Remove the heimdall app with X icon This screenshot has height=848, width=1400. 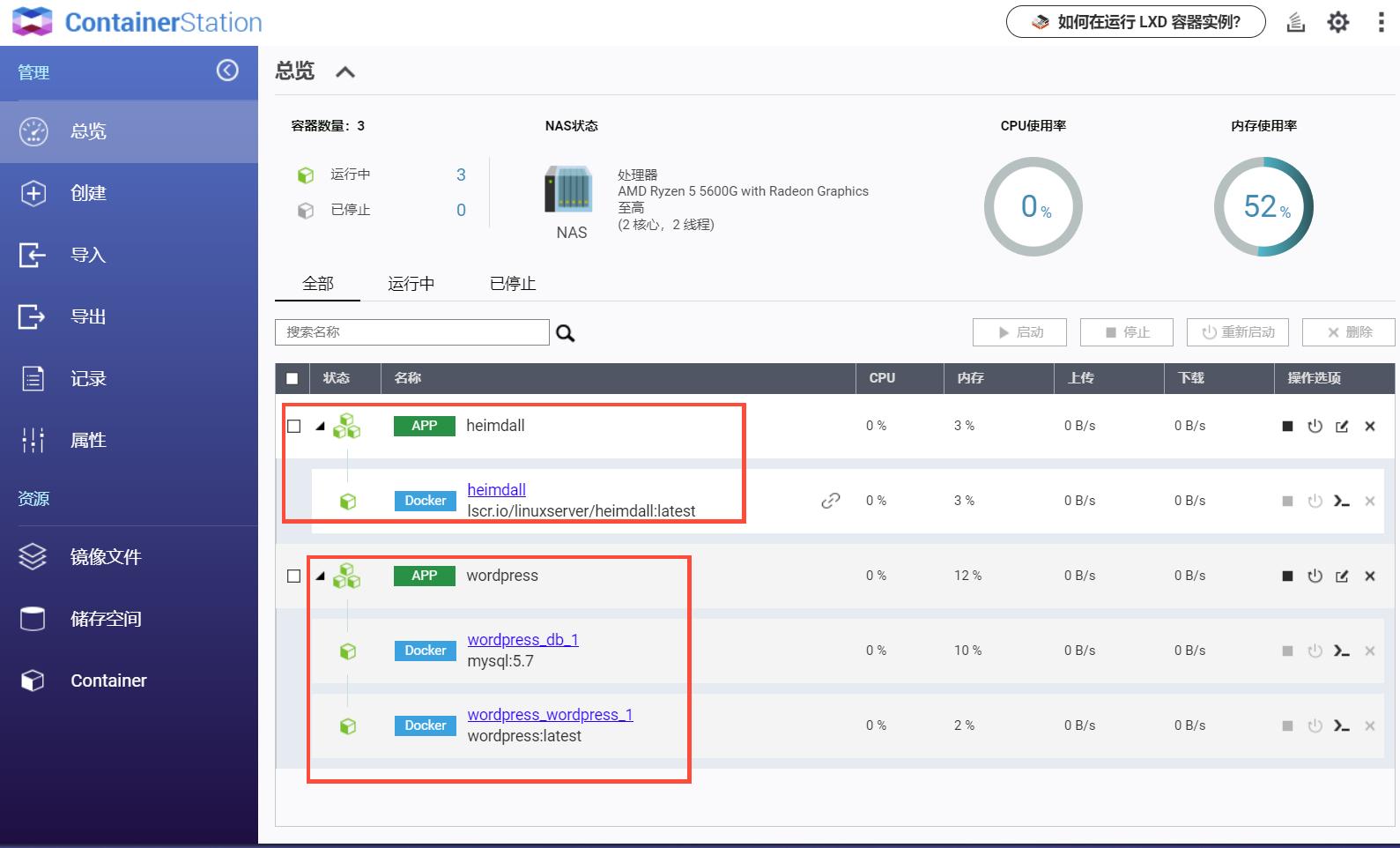[x=1370, y=427]
